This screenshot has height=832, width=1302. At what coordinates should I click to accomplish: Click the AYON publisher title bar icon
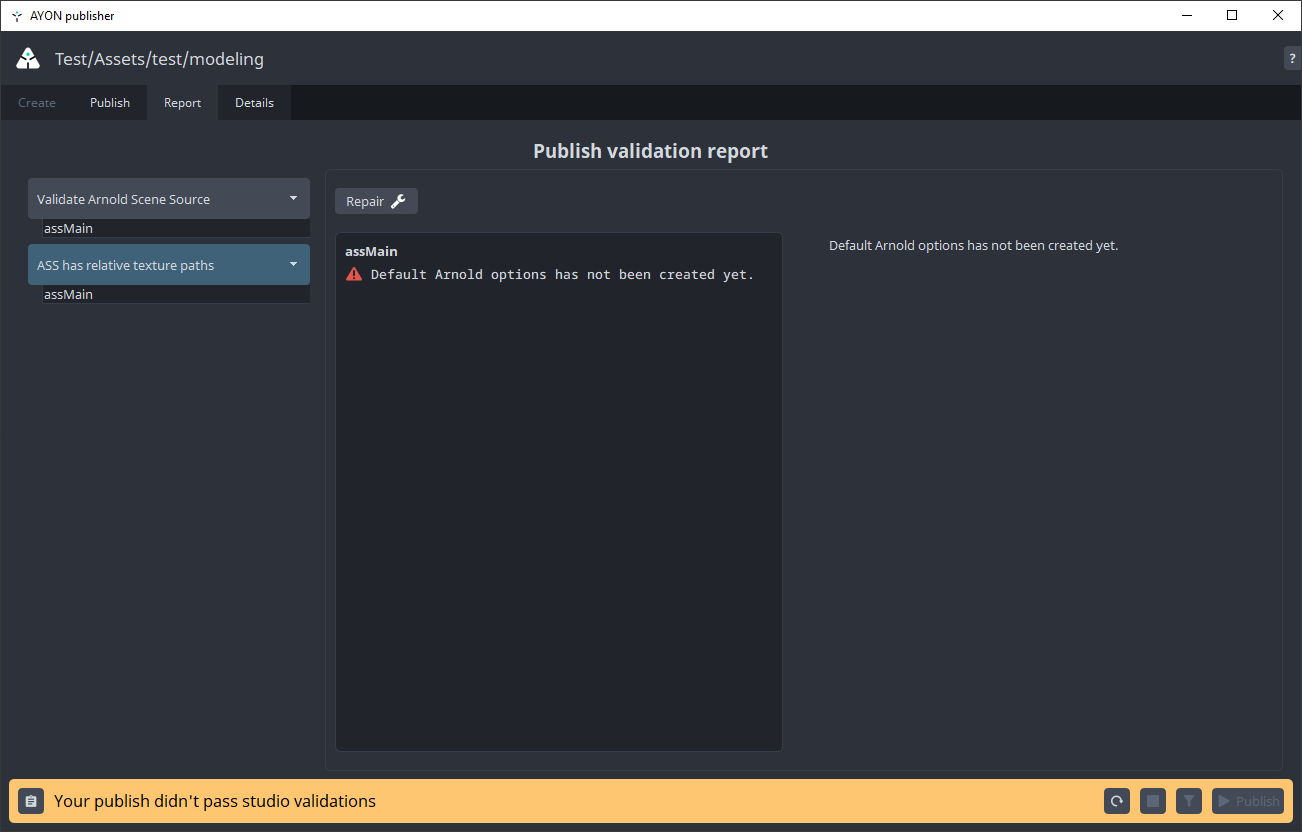[x=17, y=16]
